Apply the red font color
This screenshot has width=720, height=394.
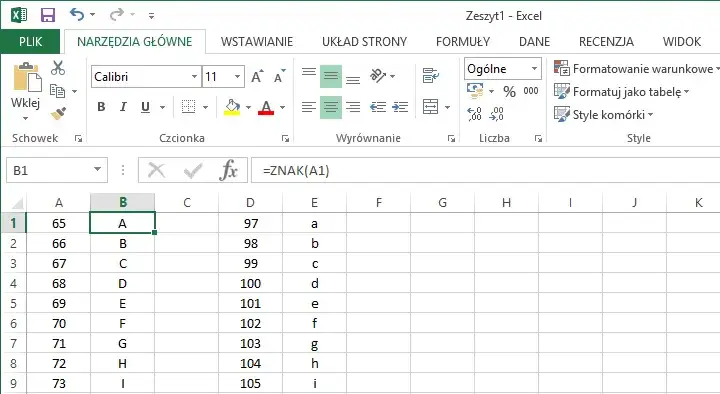click(266, 107)
